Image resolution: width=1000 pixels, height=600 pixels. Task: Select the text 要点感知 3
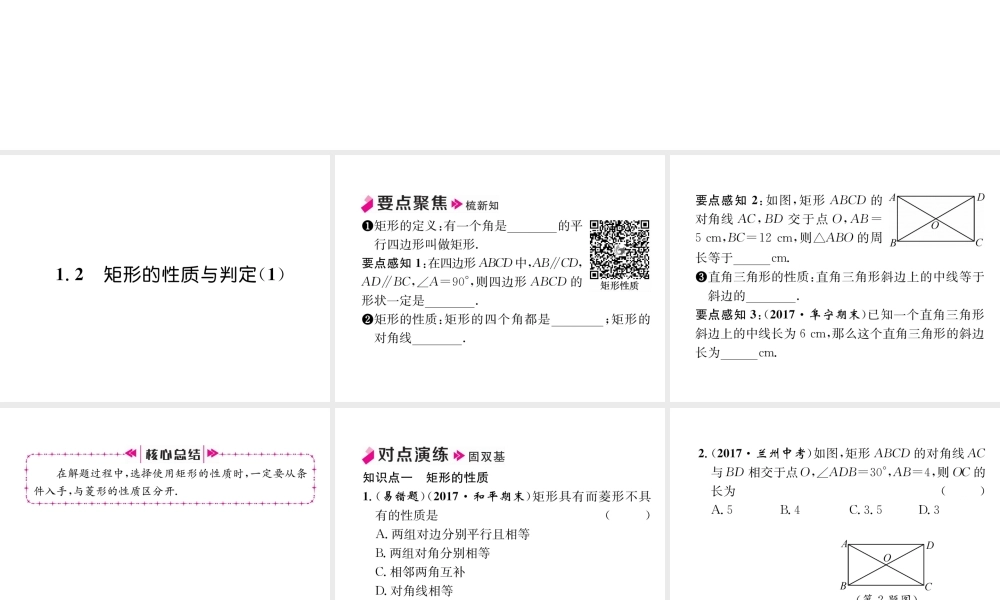(x=726, y=314)
